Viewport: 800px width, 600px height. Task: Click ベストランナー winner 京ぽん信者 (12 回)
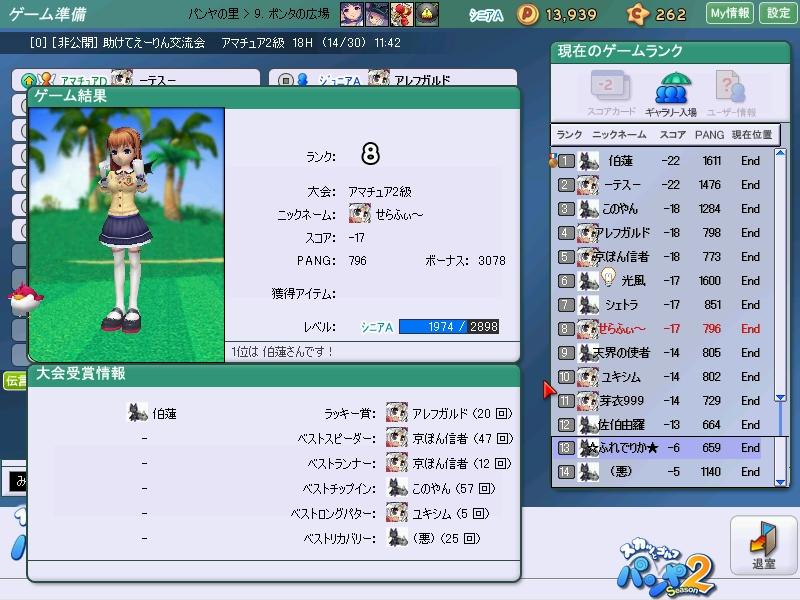point(449,463)
